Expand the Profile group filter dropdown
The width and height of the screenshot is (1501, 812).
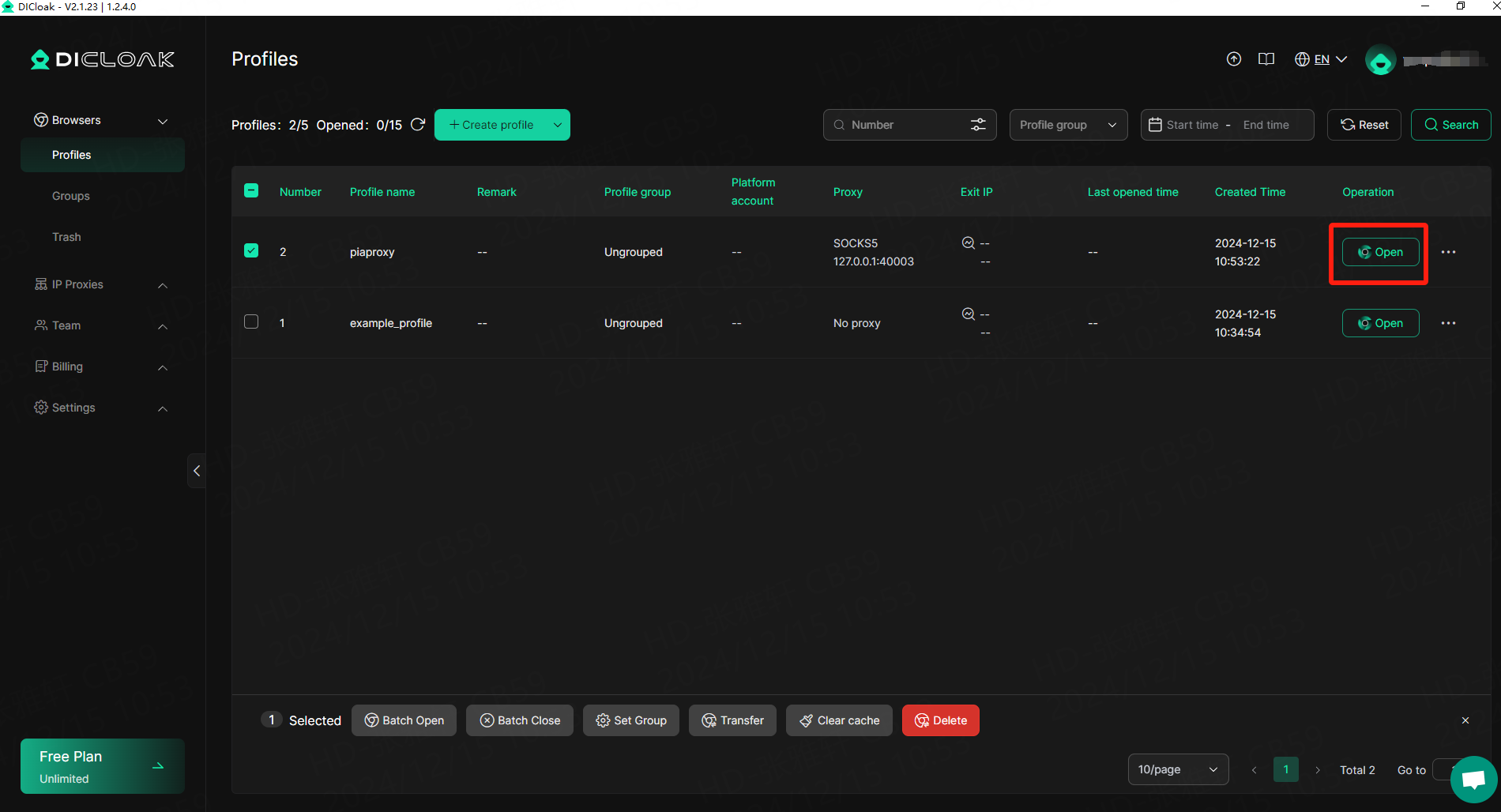(x=1068, y=125)
